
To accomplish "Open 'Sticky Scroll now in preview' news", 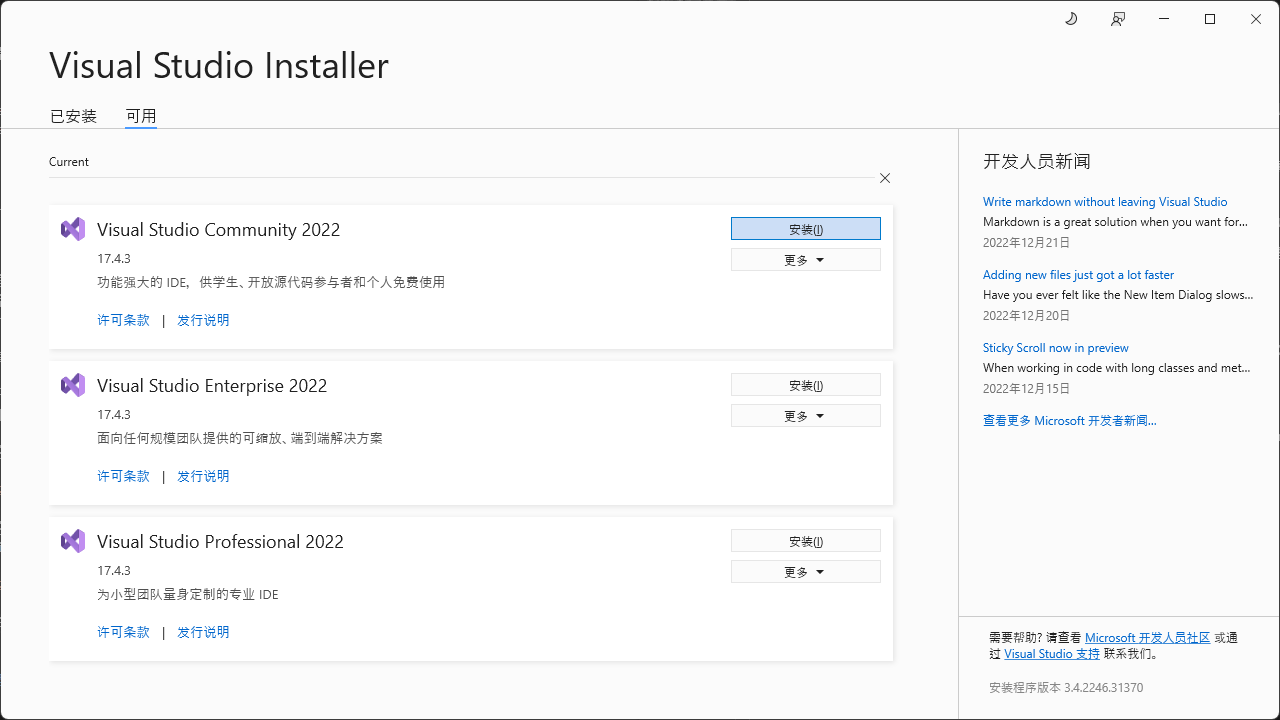I will point(1056,348).
